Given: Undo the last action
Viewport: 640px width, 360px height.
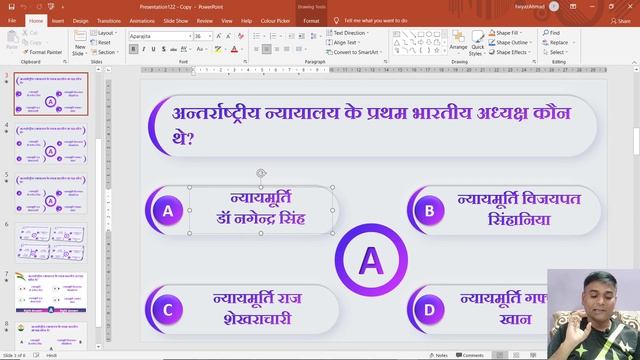Looking at the screenshot, I should (24, 7).
